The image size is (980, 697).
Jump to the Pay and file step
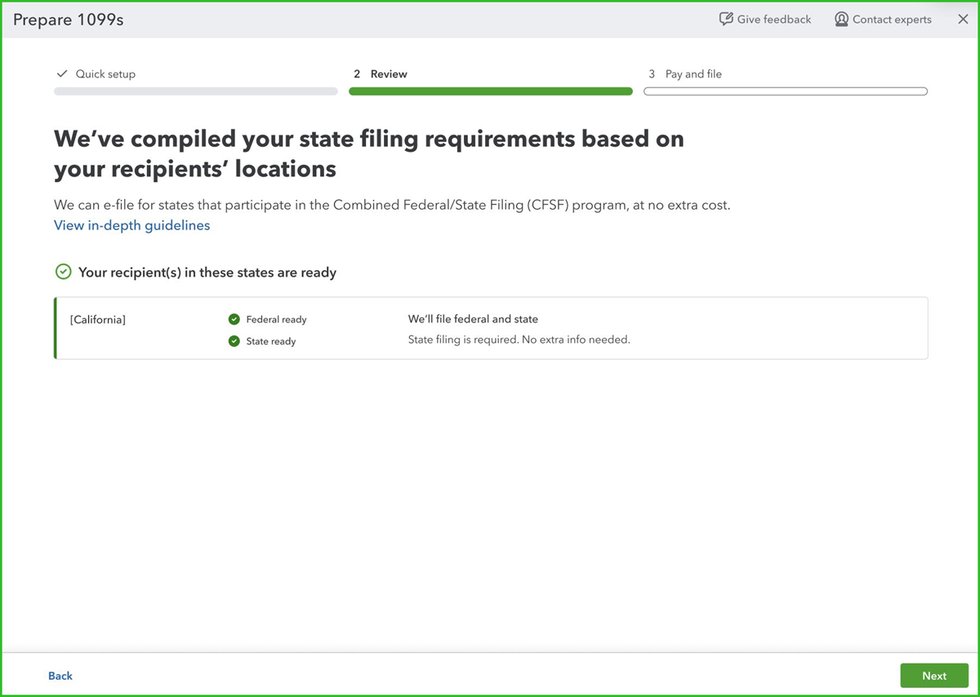693,74
